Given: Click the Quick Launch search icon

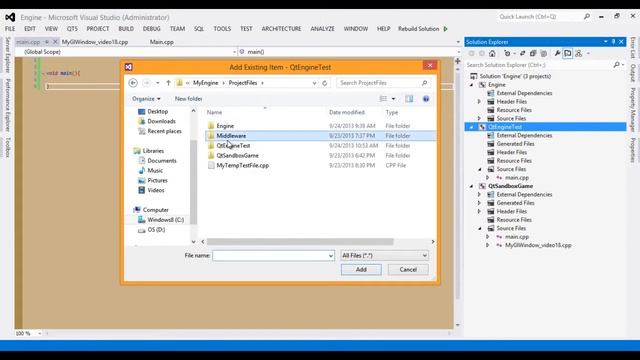Looking at the screenshot, I should pos(587,17).
